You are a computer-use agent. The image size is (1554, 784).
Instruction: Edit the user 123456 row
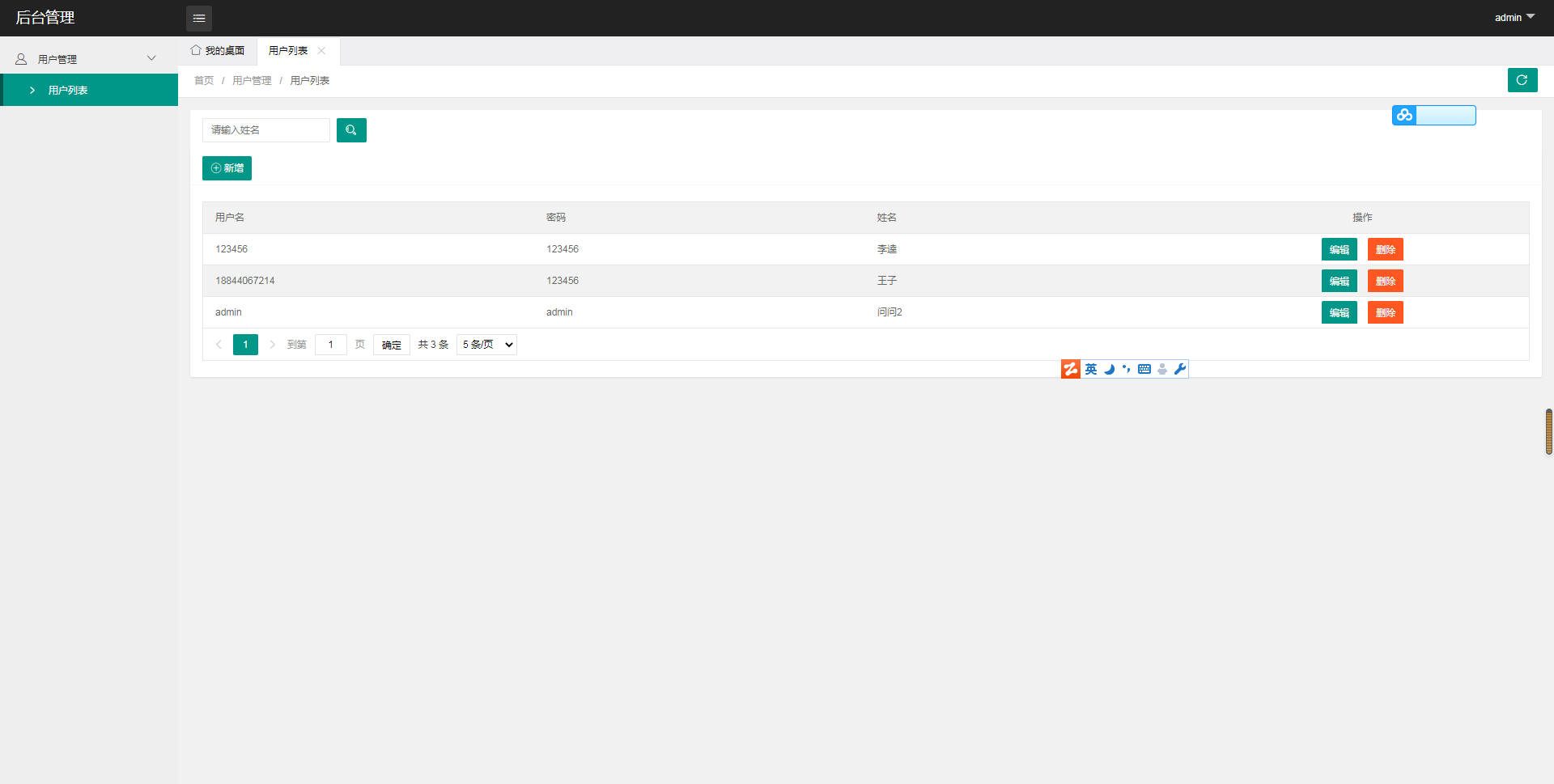(x=1340, y=249)
